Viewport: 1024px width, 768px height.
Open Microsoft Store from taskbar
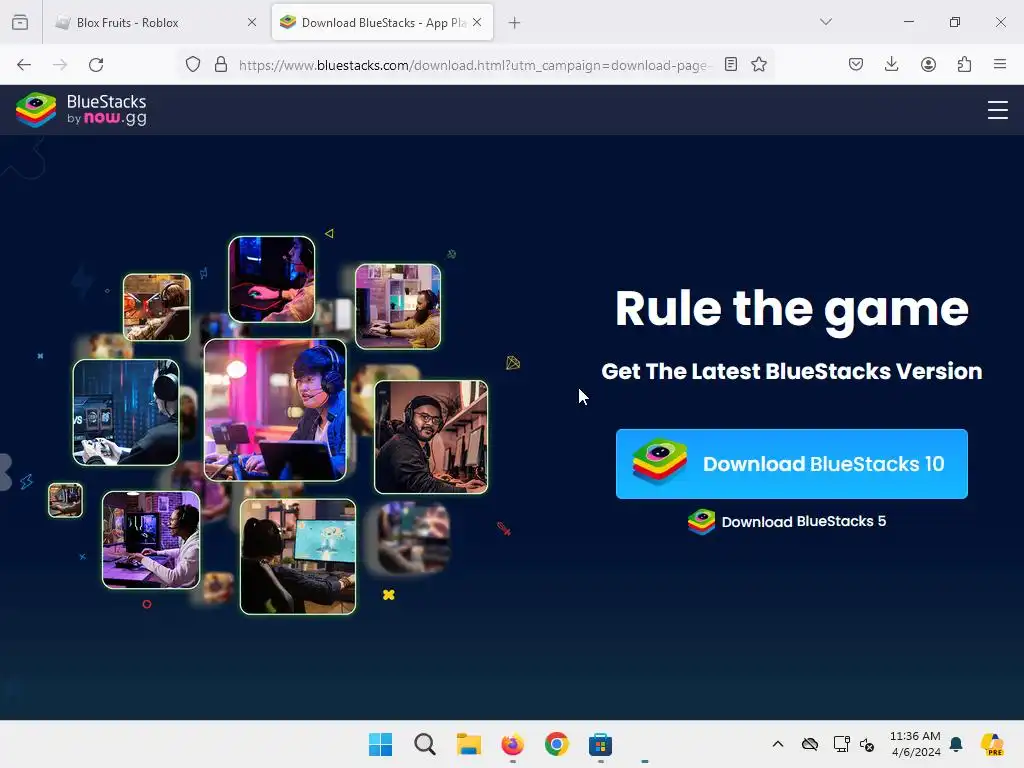click(x=600, y=744)
